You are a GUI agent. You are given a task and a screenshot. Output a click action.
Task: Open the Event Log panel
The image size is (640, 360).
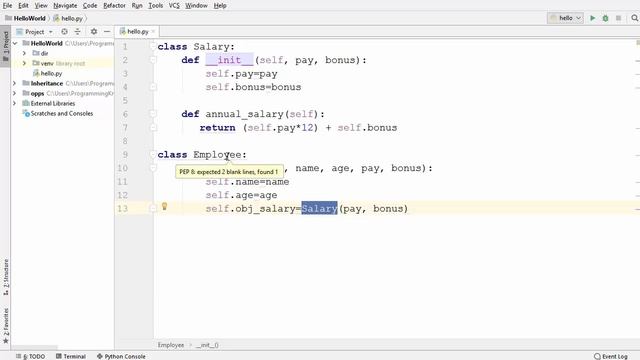tap(611, 356)
